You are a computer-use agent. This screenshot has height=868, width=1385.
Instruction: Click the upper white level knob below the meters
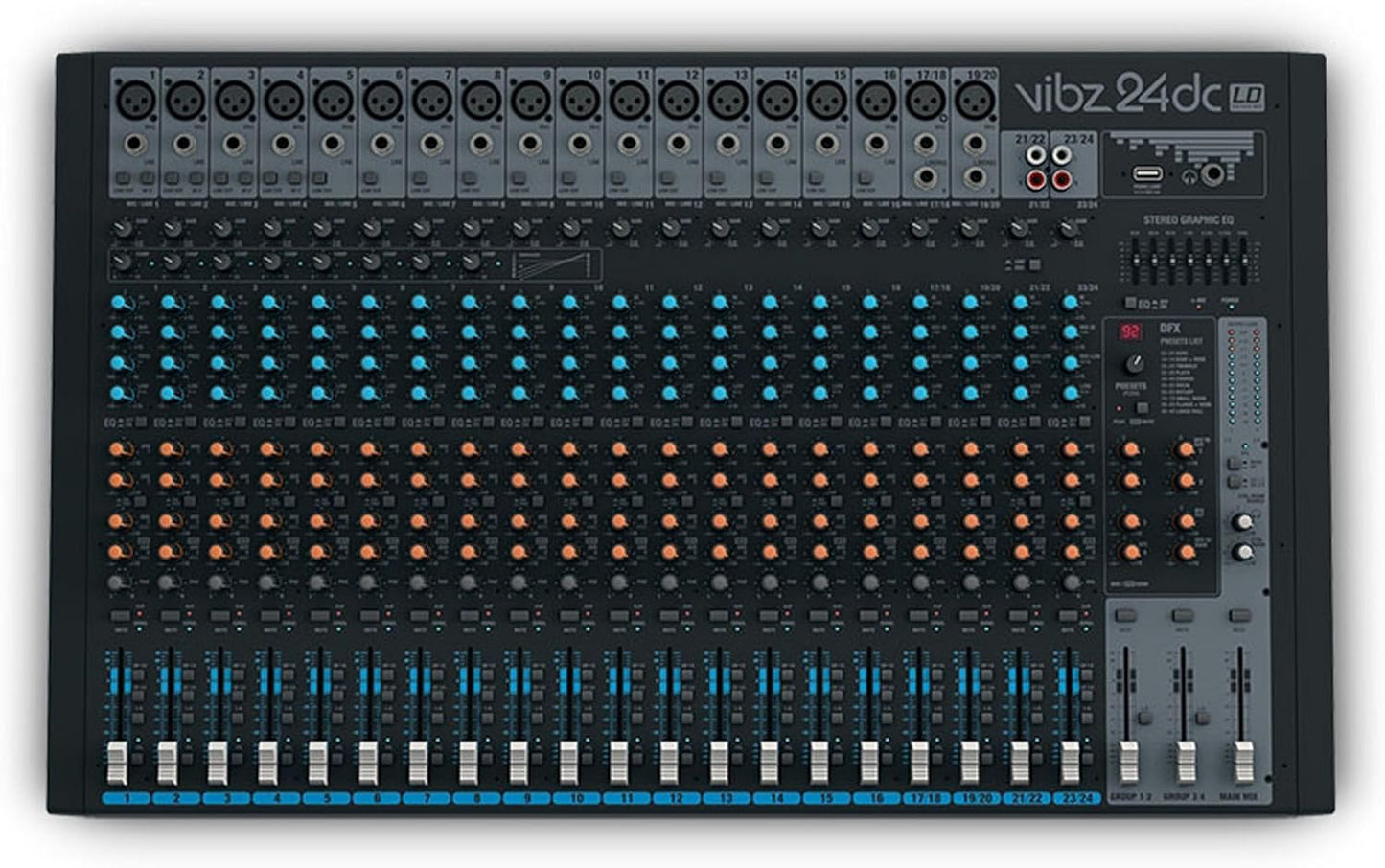(x=1243, y=522)
